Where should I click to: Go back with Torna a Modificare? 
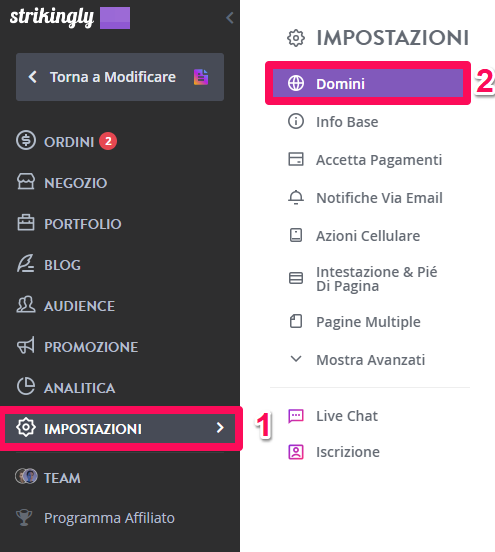tap(120, 77)
